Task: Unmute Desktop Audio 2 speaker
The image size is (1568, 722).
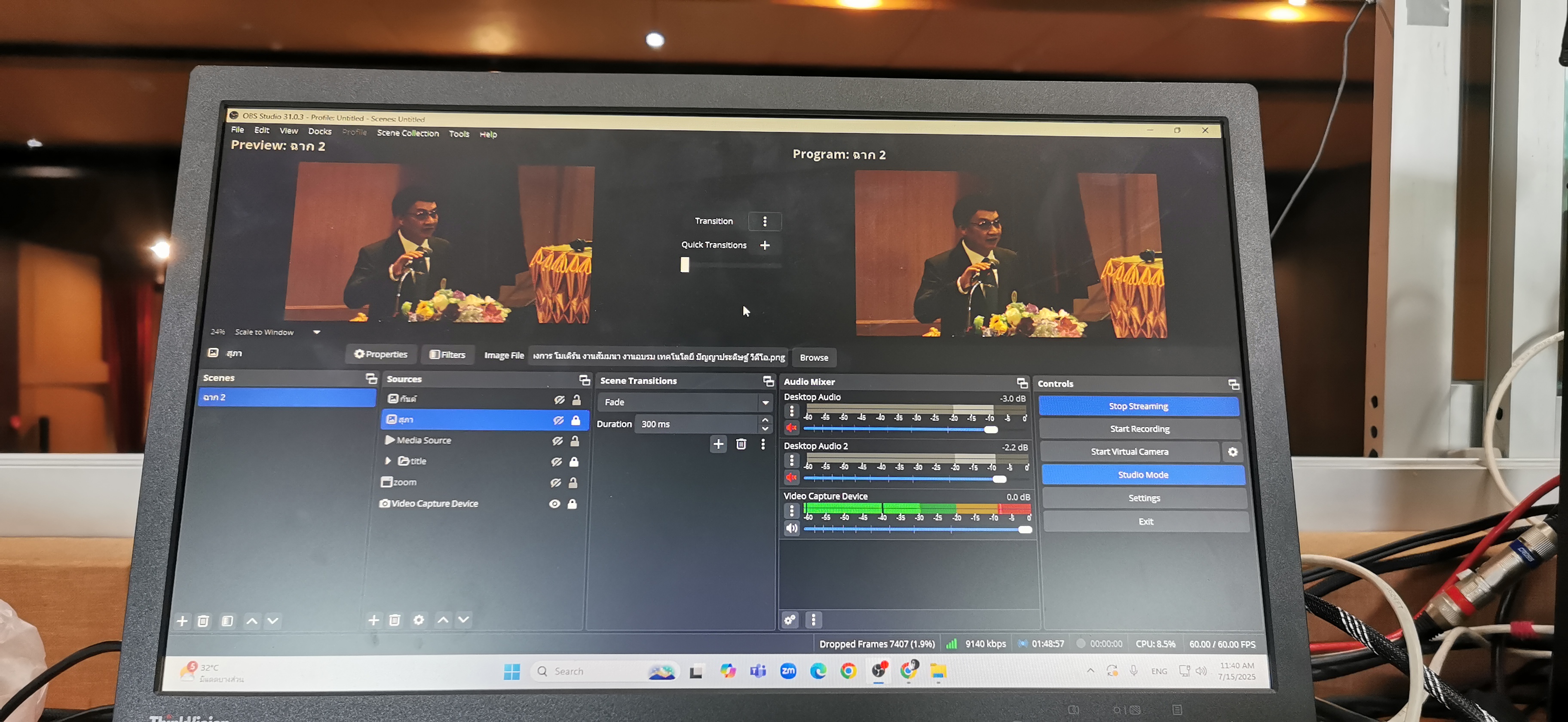Action: click(x=791, y=477)
